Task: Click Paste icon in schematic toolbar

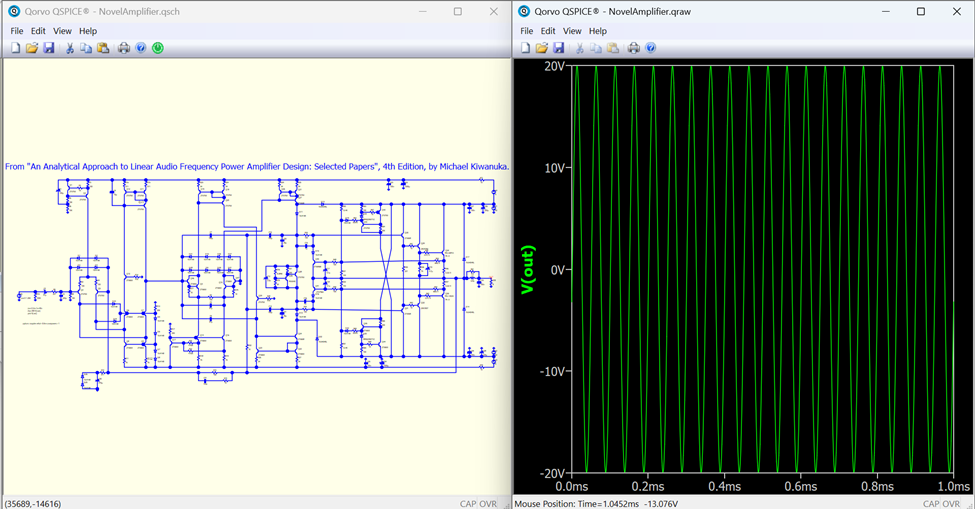Action: click(x=103, y=48)
